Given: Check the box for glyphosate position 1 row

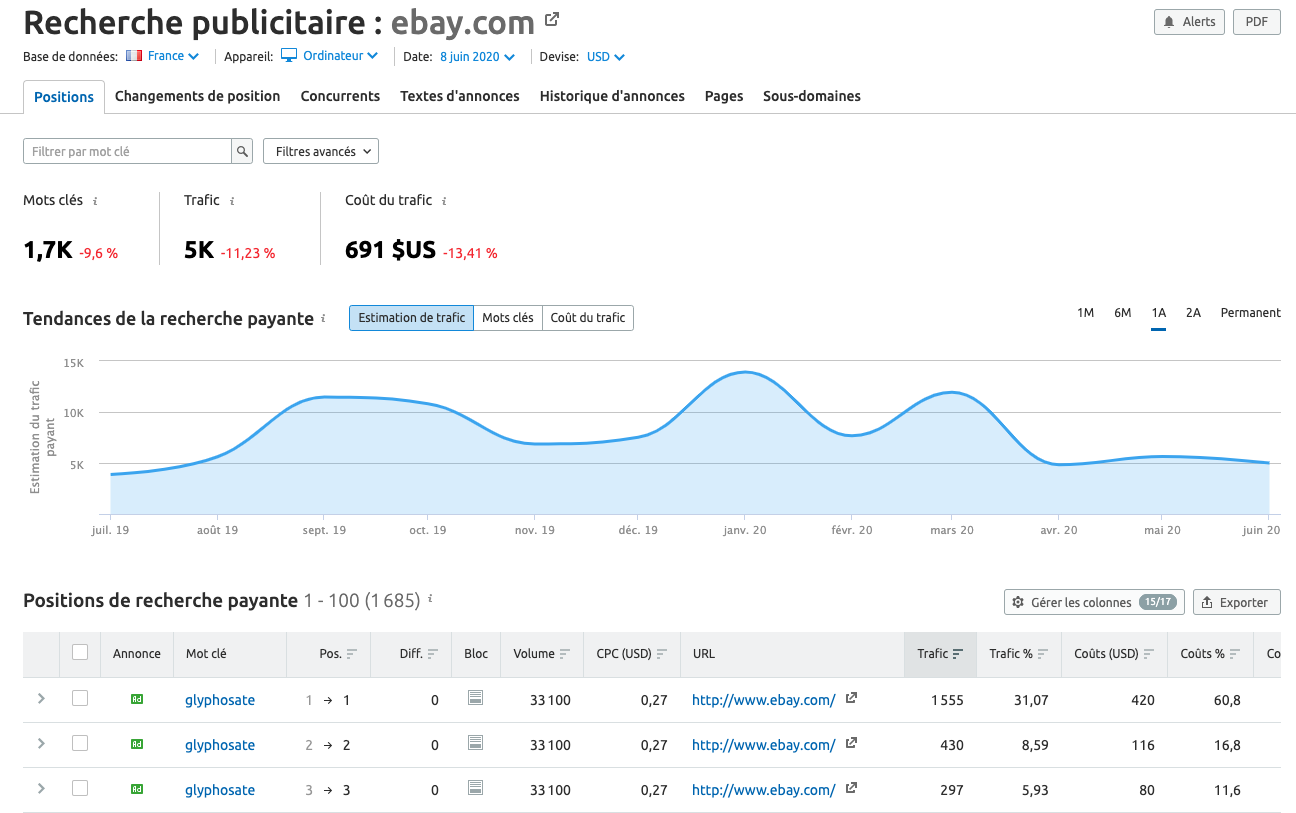Looking at the screenshot, I should coord(80,698).
